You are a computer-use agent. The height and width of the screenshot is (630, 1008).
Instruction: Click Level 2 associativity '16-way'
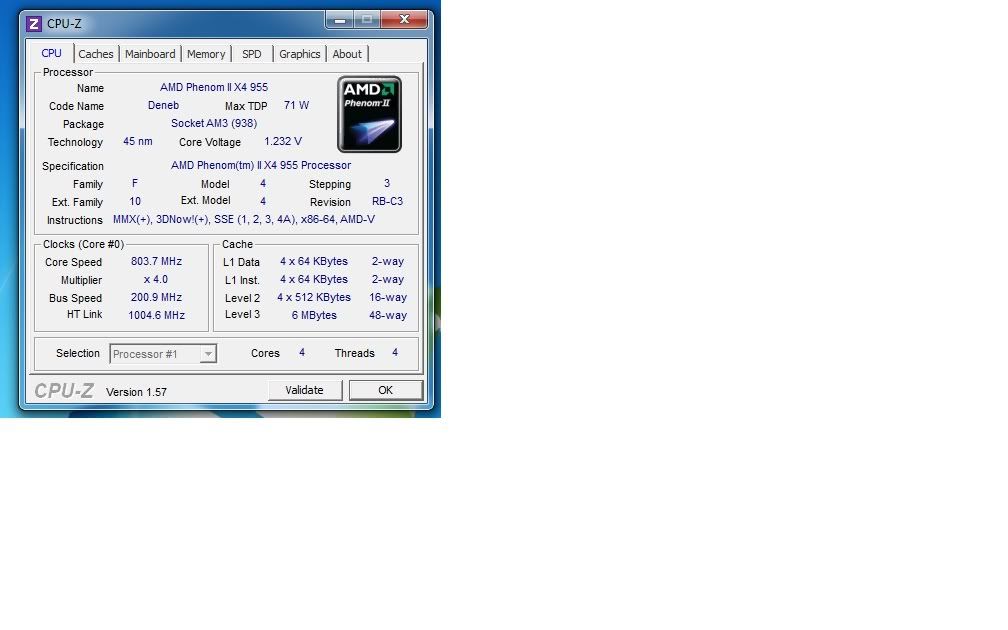point(388,297)
